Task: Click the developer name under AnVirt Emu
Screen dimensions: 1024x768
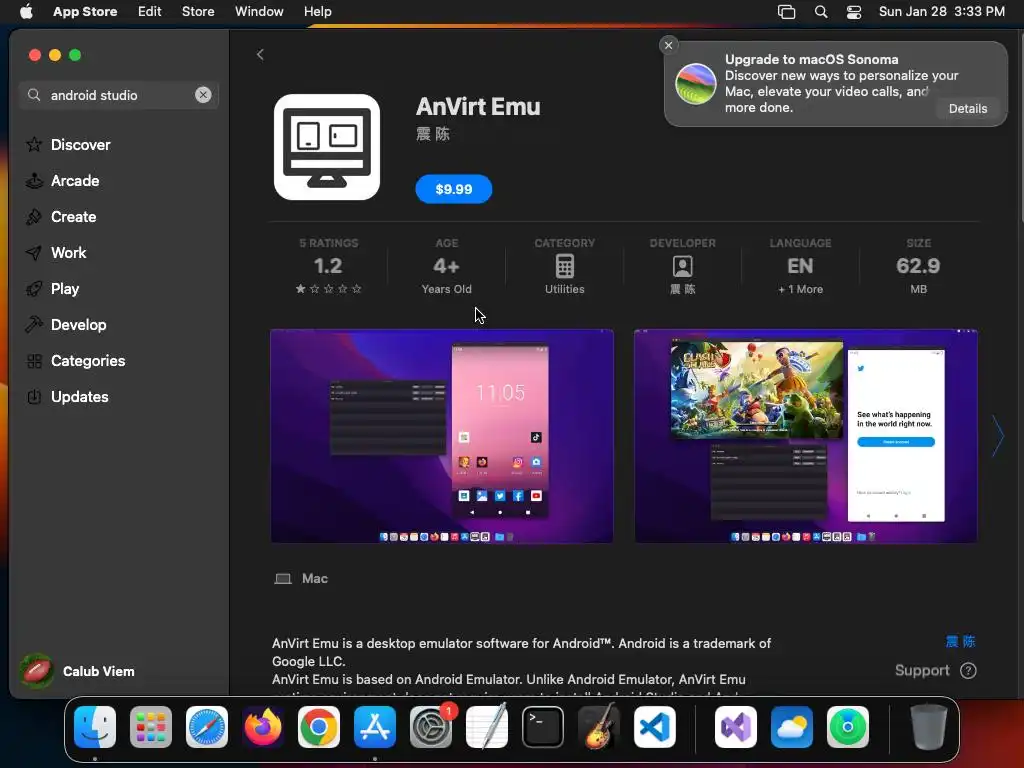Action: 433,134
